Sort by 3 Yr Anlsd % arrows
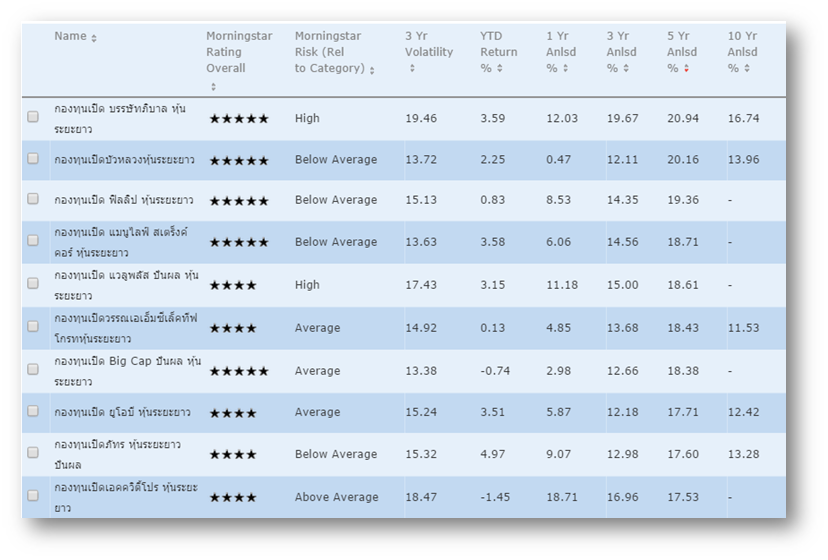 626,69
